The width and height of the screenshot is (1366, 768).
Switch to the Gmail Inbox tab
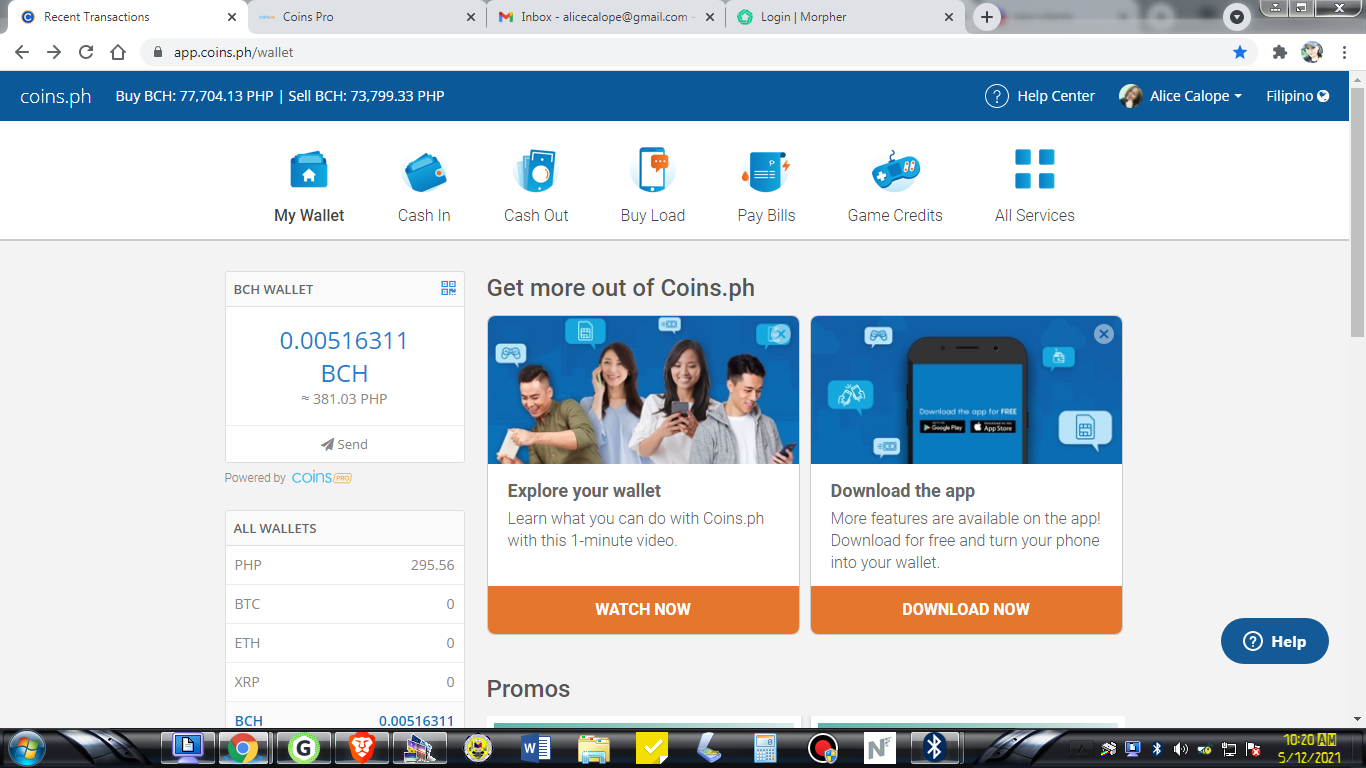606,17
